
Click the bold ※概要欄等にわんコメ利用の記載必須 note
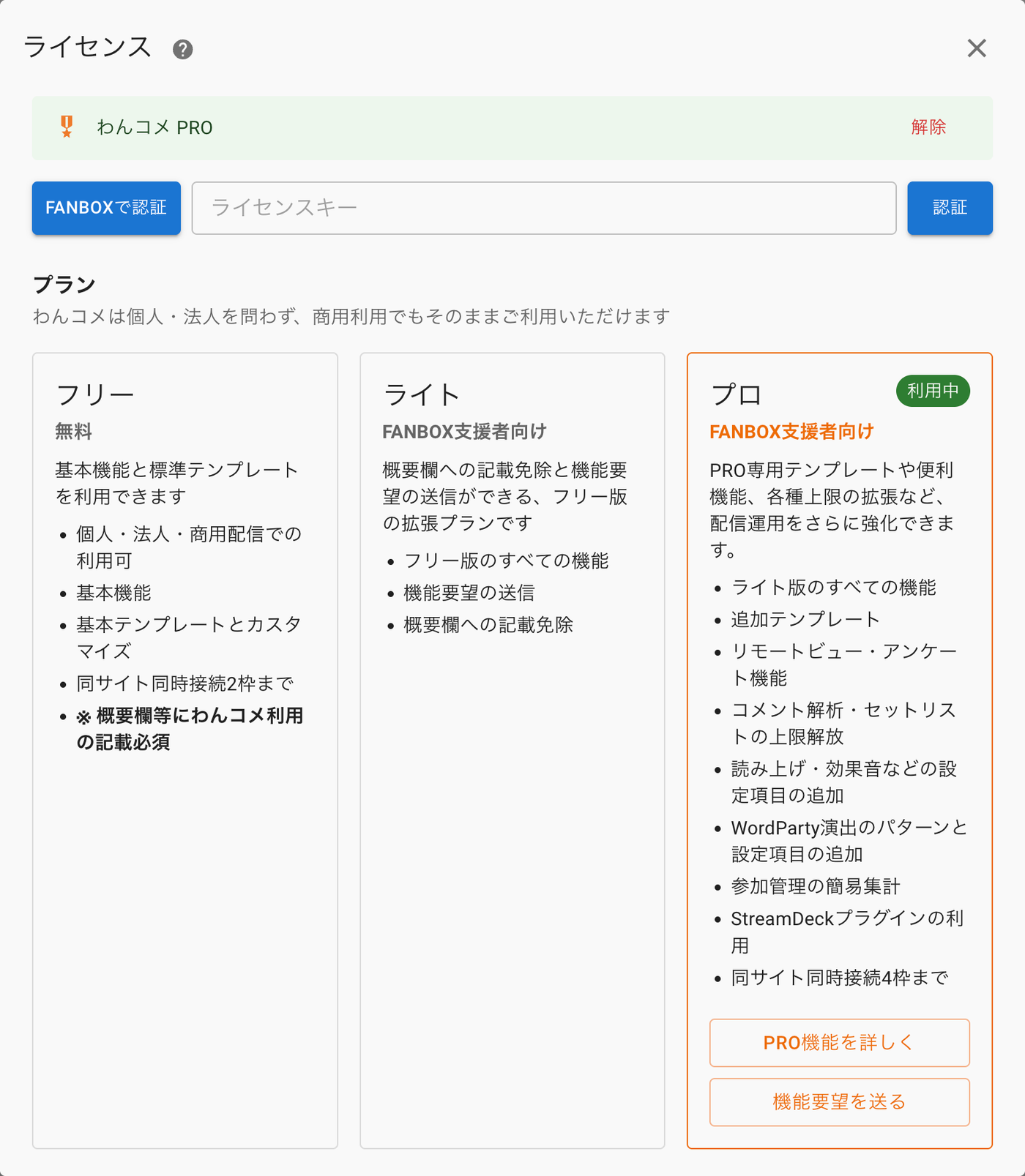click(190, 729)
